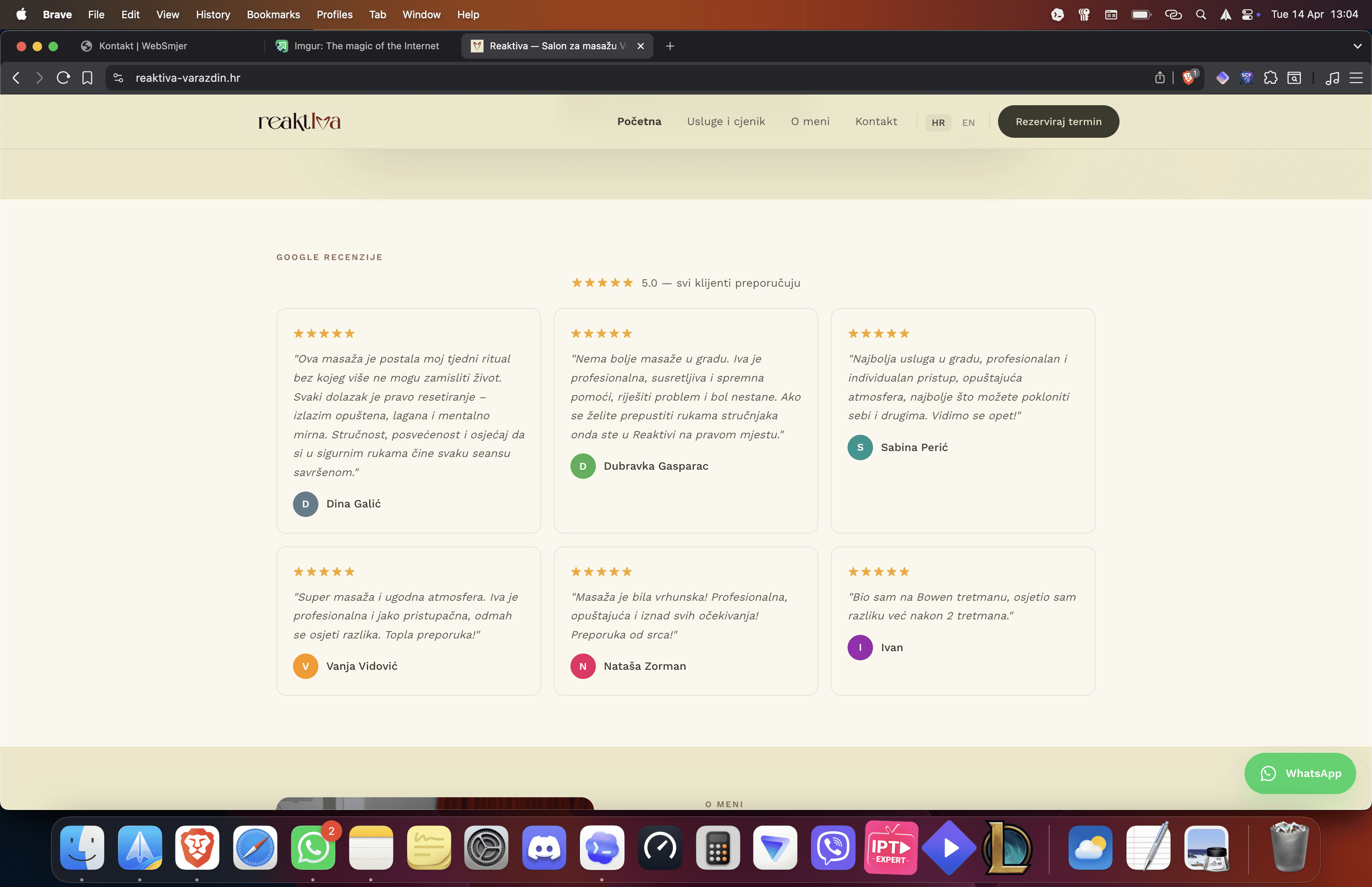Click the green WhatsApp chat button
Viewport: 1372px width, 887px height.
[1299, 773]
